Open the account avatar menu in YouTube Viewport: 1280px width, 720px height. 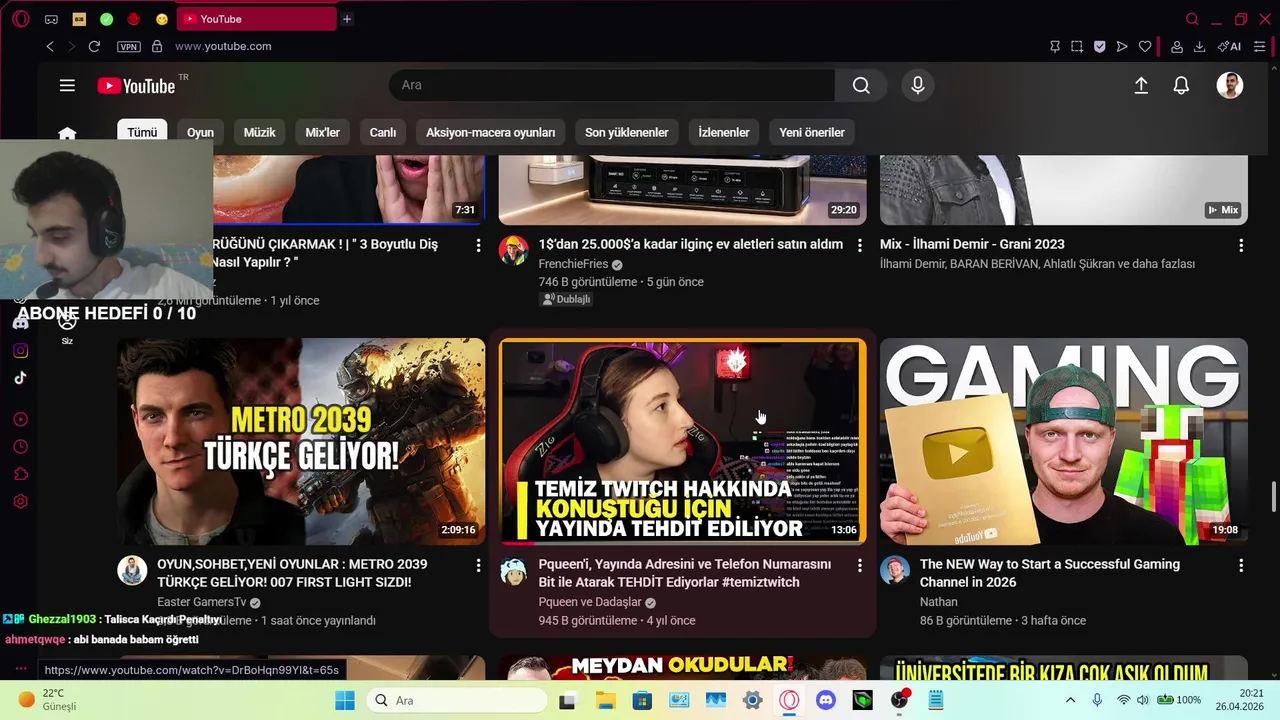[x=1230, y=86]
